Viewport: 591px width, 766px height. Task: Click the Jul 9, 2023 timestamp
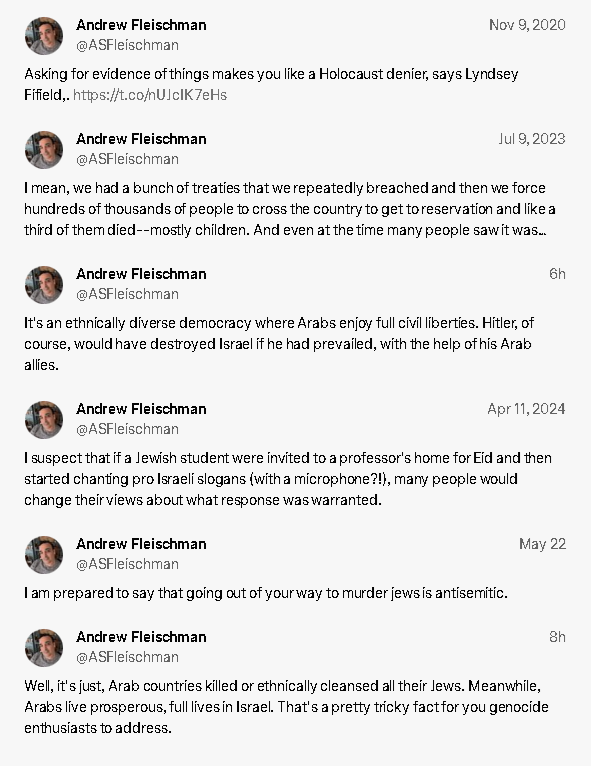tap(532, 139)
